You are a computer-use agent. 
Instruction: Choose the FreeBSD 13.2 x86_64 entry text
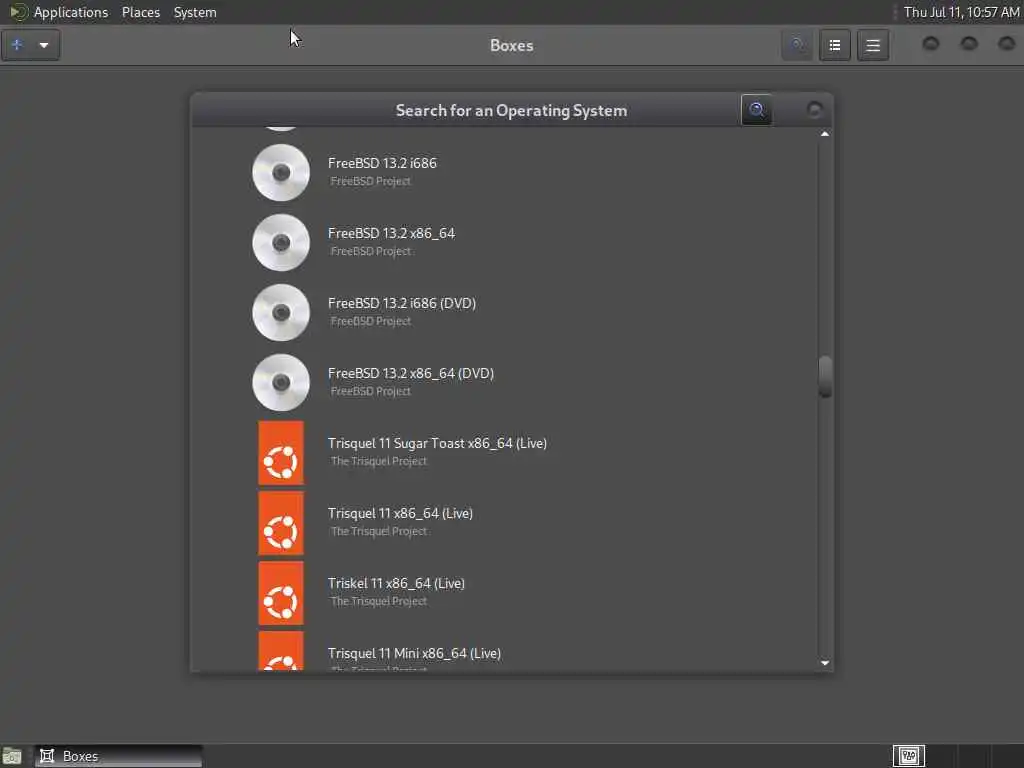(391, 233)
